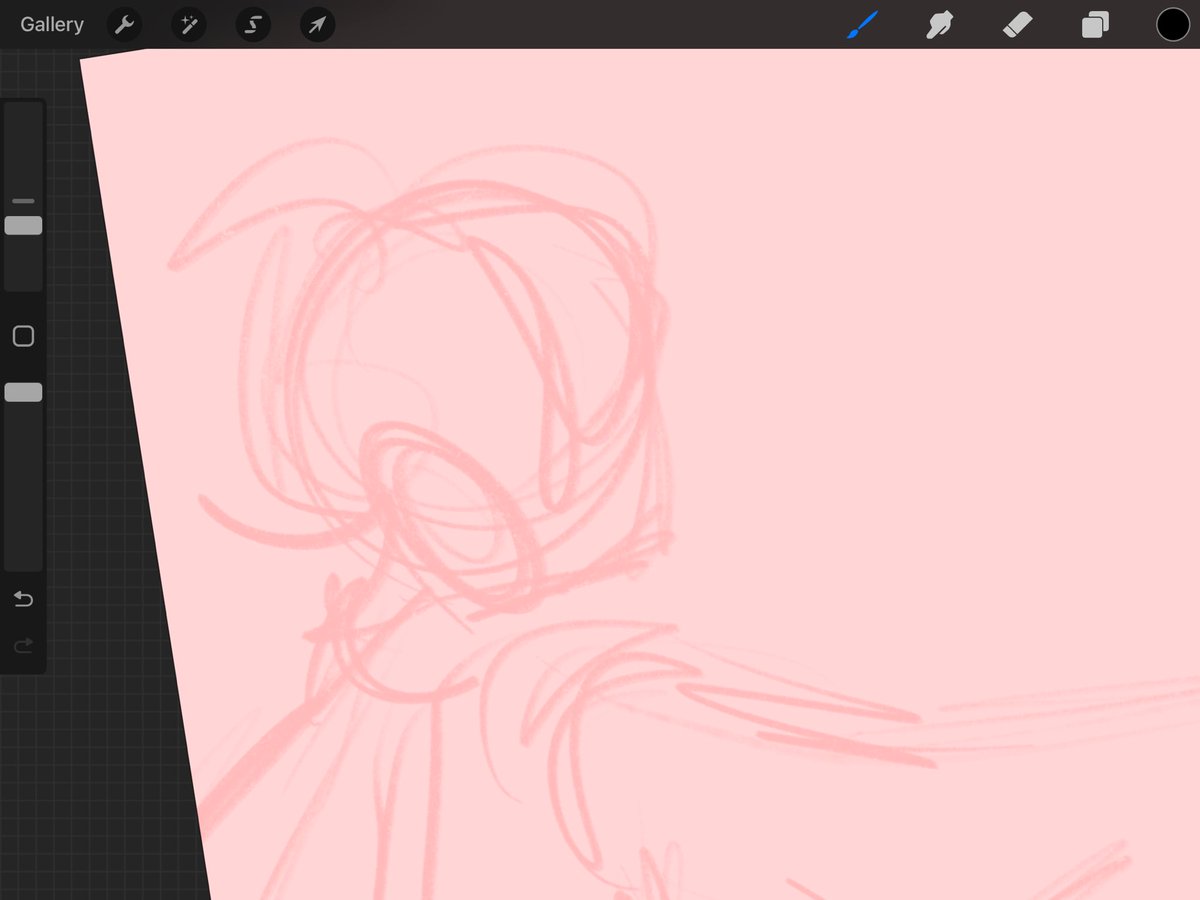Activate the Transform arrow tool
1200x900 pixels.
[317, 25]
